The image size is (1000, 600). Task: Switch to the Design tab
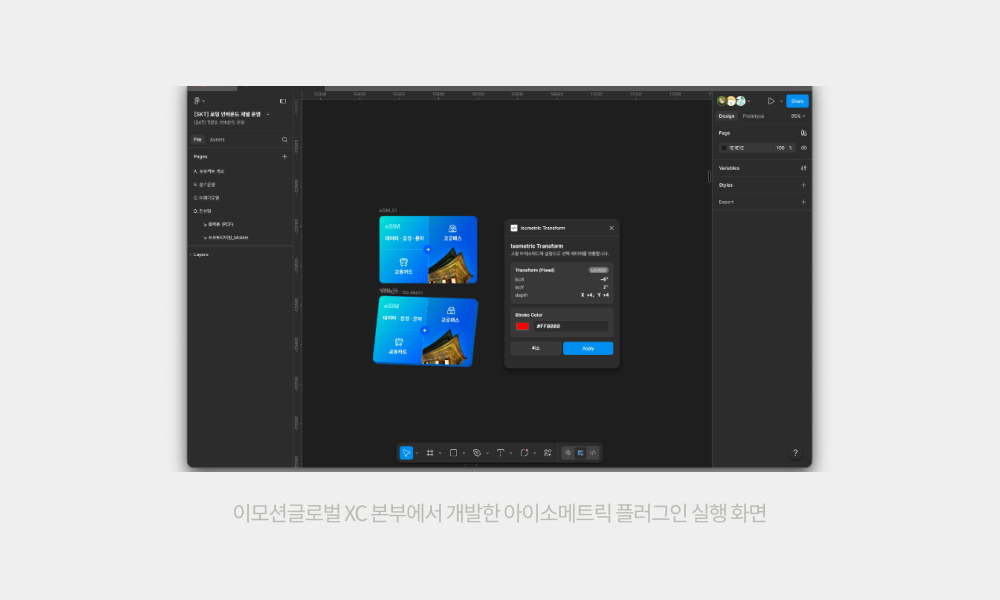click(x=726, y=116)
